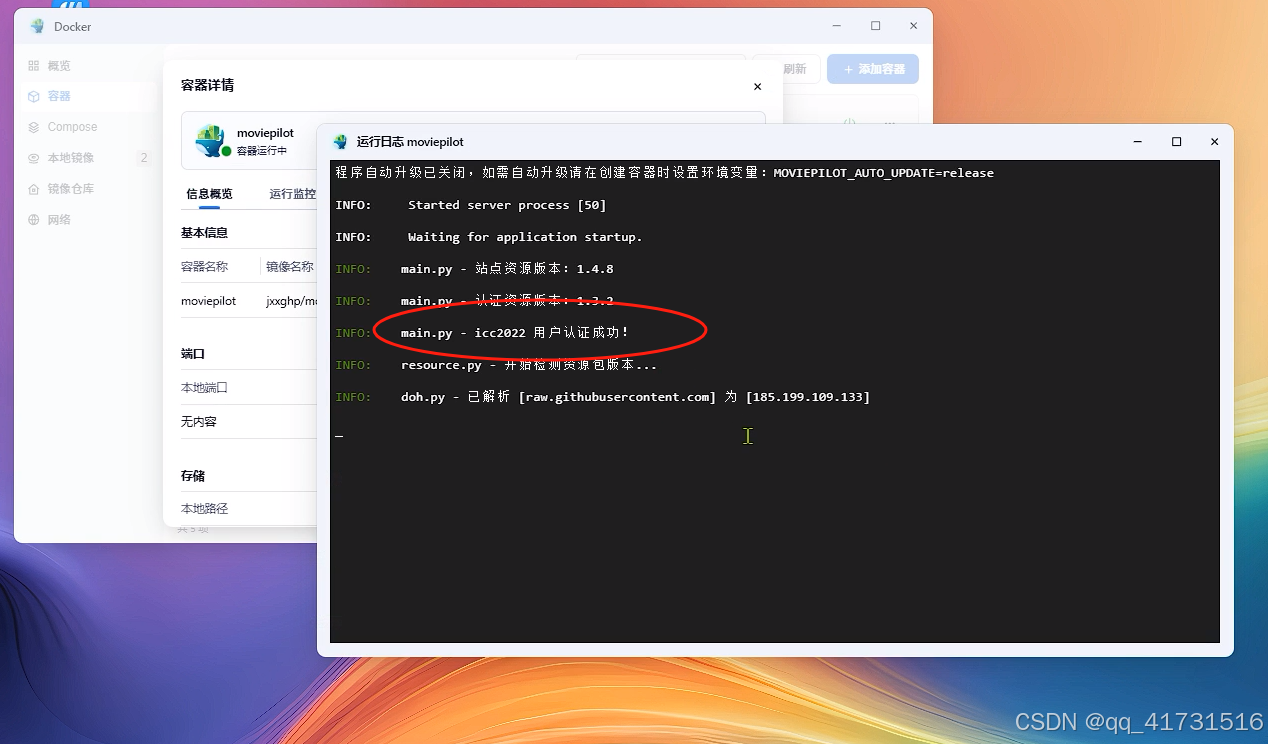Click the 本地路径 label

(204, 509)
